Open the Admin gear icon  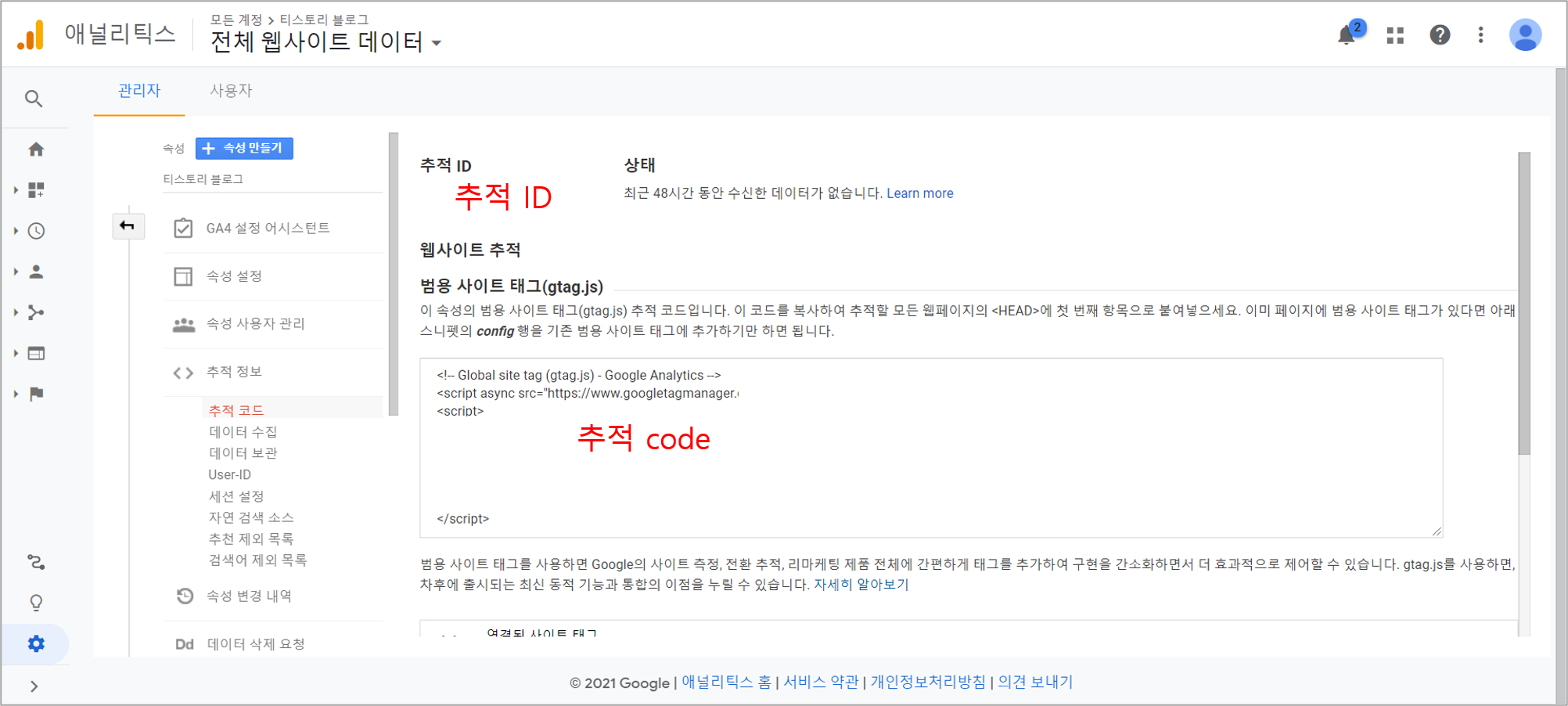pos(36,643)
